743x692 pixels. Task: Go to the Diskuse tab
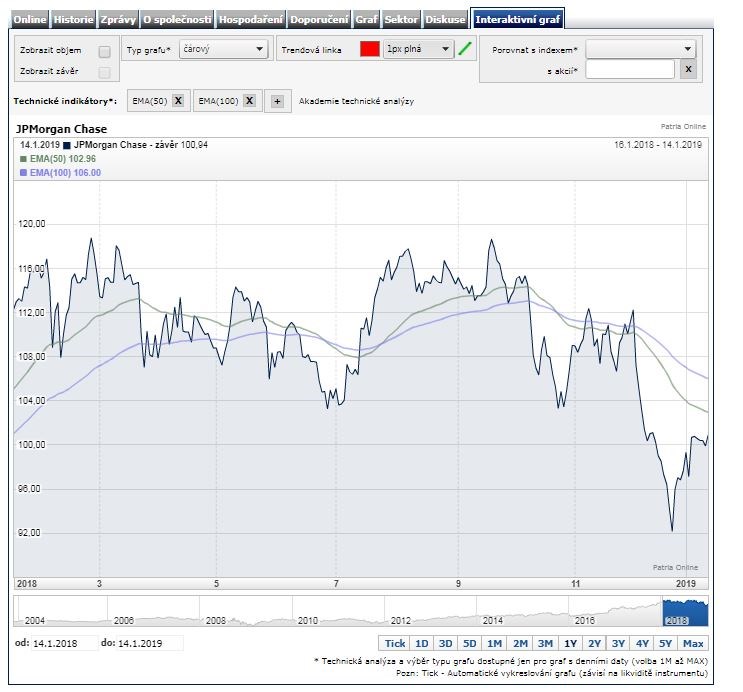coord(445,19)
